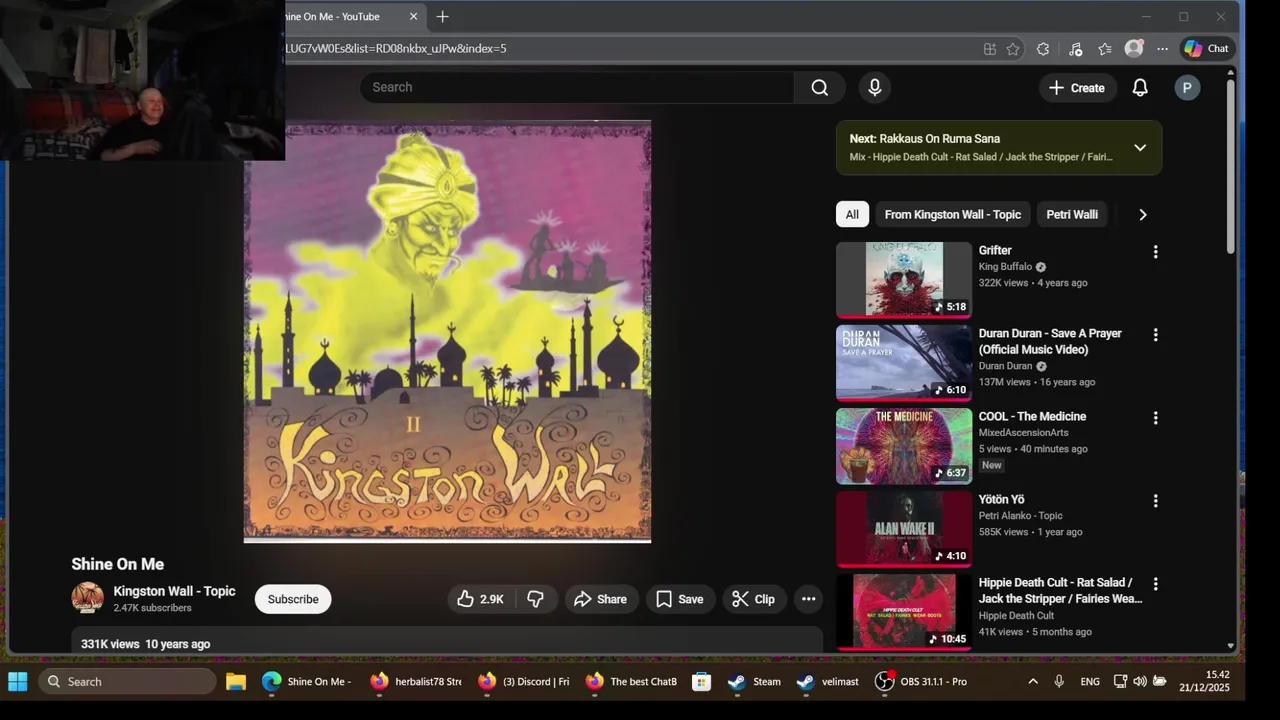This screenshot has width=1280, height=720.
Task: Open Edge settings and more ellipsis
Action: tap(1162, 48)
